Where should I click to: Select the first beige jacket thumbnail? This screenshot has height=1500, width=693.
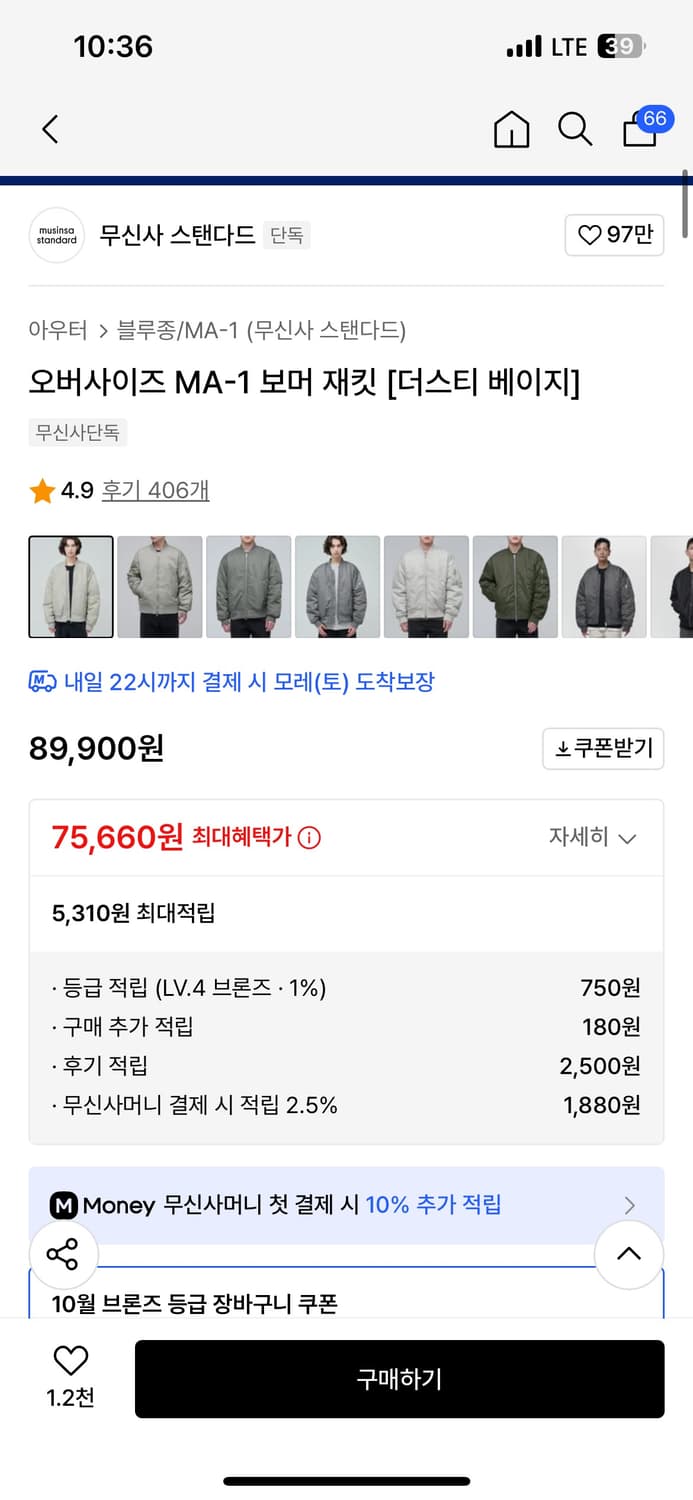pos(71,587)
